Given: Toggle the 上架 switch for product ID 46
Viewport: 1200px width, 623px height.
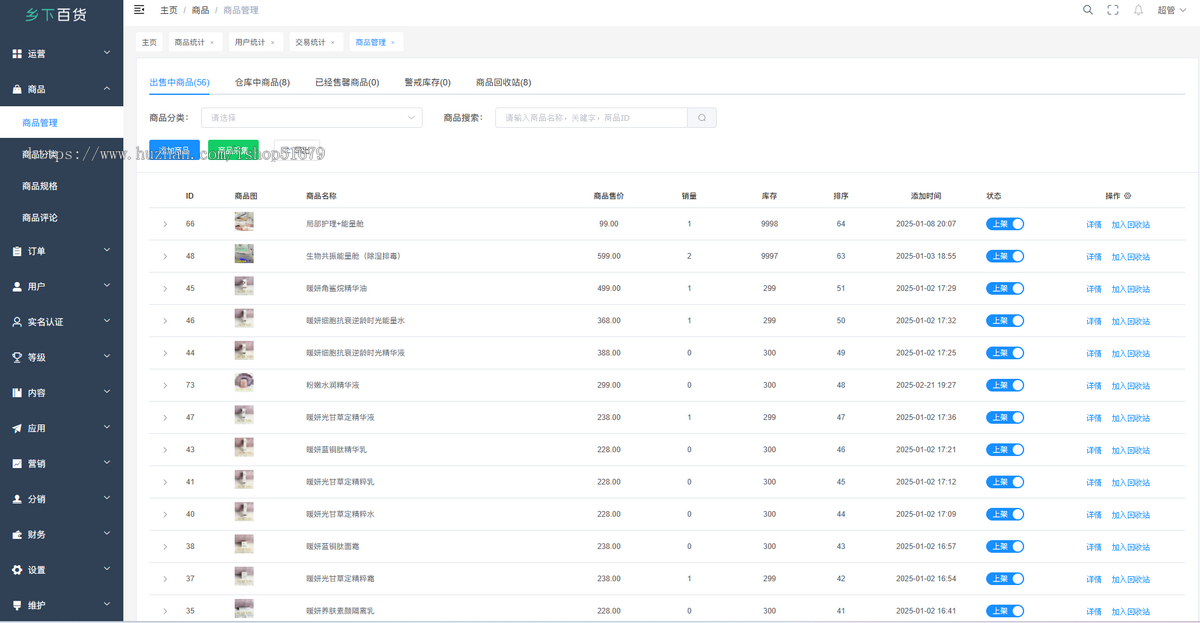Looking at the screenshot, I should (1005, 321).
